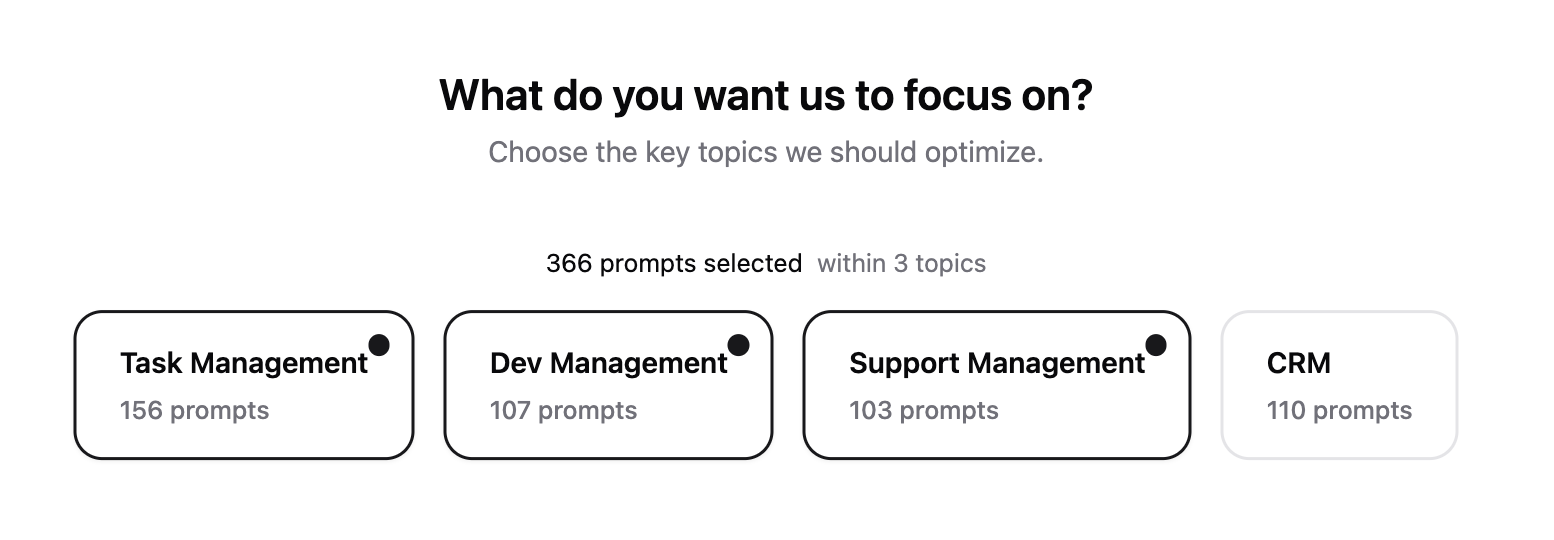Screen dimensions: 1554x540
Task: Click the "Support Management" title text
Action: tap(997, 363)
